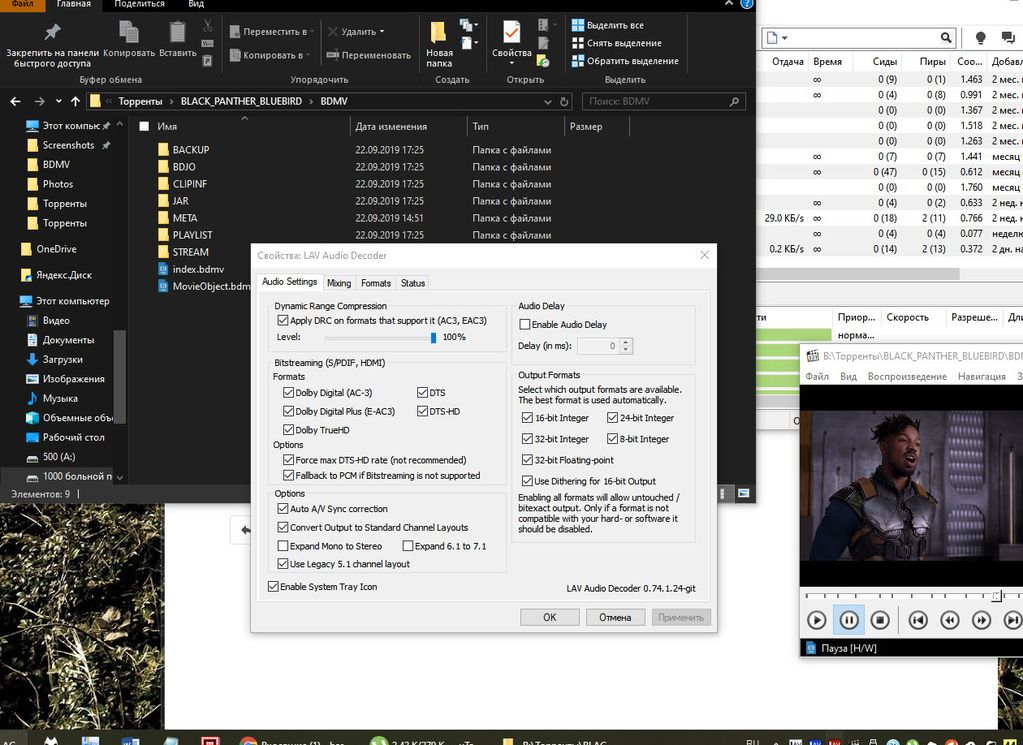Click Select All in the Explorer ribbon
Screen dimensions: 1023x745
coord(607,25)
